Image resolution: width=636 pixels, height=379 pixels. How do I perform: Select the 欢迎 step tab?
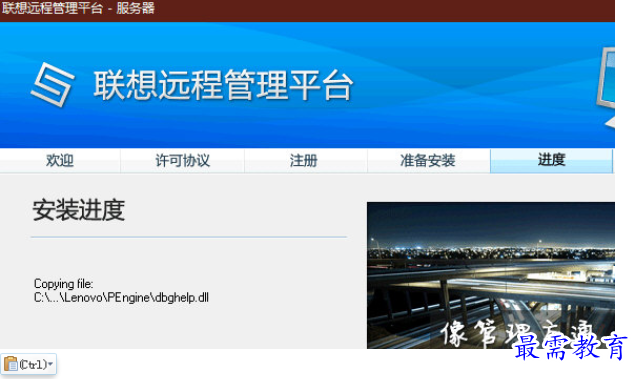tap(60, 161)
